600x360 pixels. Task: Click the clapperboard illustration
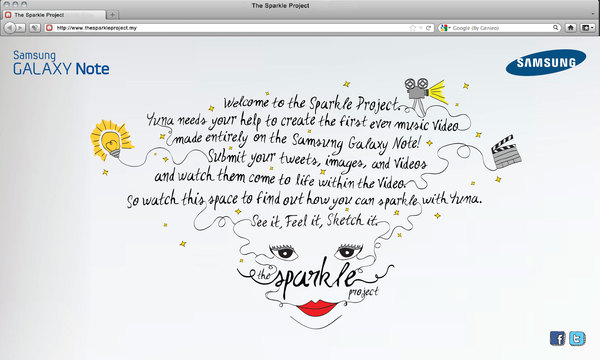point(506,151)
